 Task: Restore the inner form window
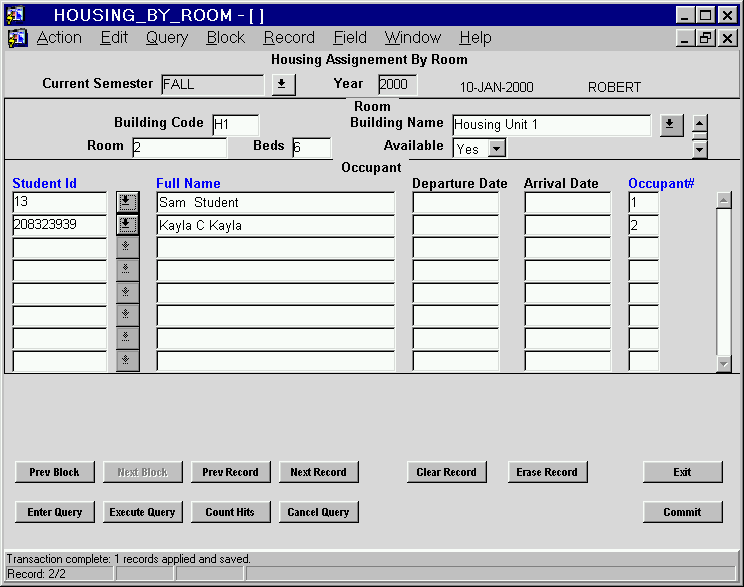(706, 37)
